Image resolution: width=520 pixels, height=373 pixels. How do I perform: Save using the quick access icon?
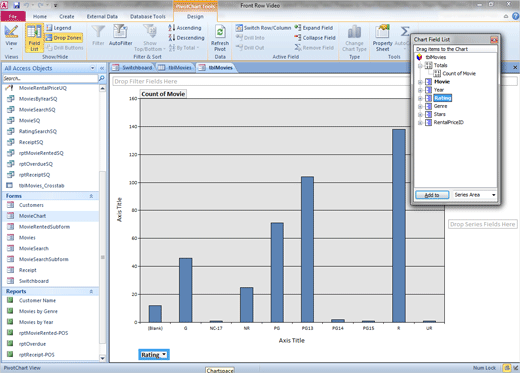point(16,5)
